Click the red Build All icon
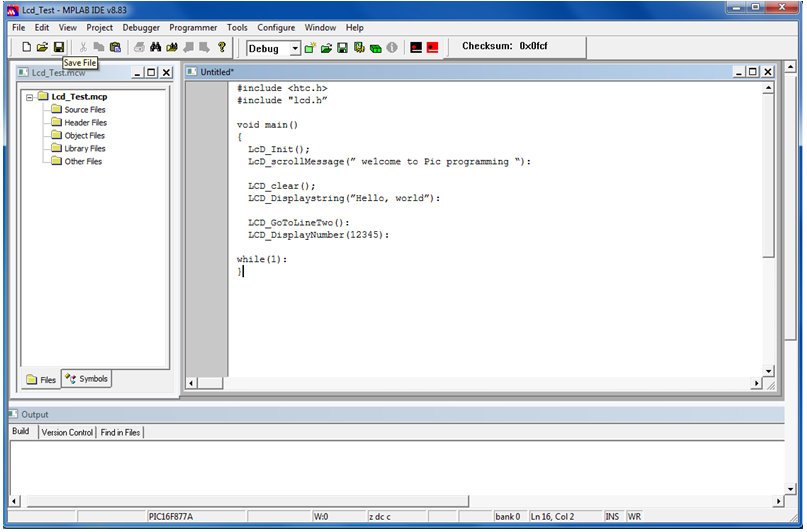807x532 pixels. point(432,48)
